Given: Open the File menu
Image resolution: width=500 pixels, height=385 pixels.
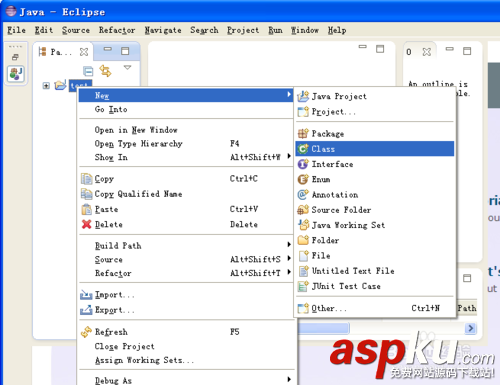Looking at the screenshot, I should click(16, 30).
